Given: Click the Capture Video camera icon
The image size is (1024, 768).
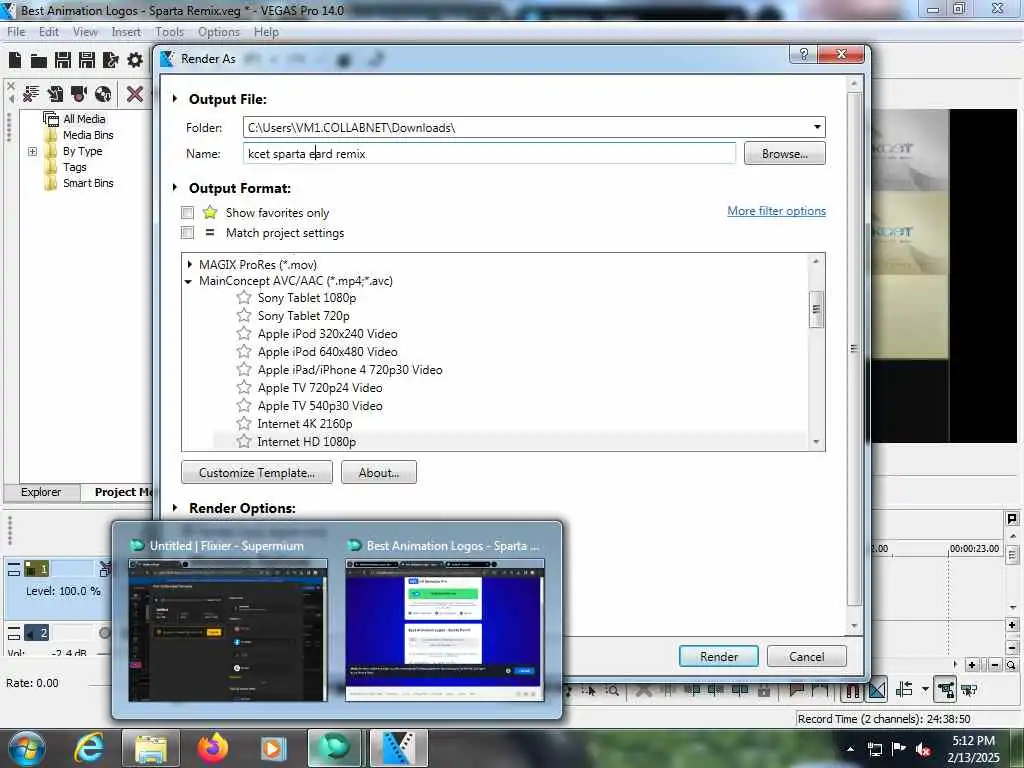Looking at the screenshot, I should pyautogui.click(x=79, y=94).
